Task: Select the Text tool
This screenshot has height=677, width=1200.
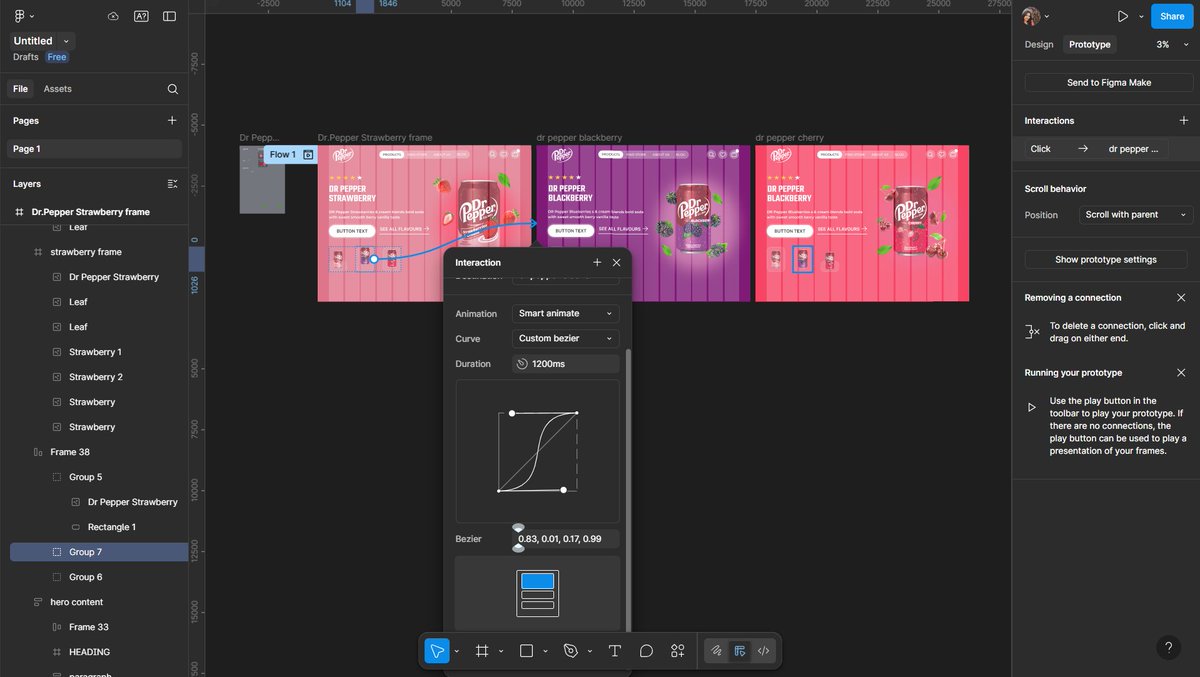Action: (615, 651)
